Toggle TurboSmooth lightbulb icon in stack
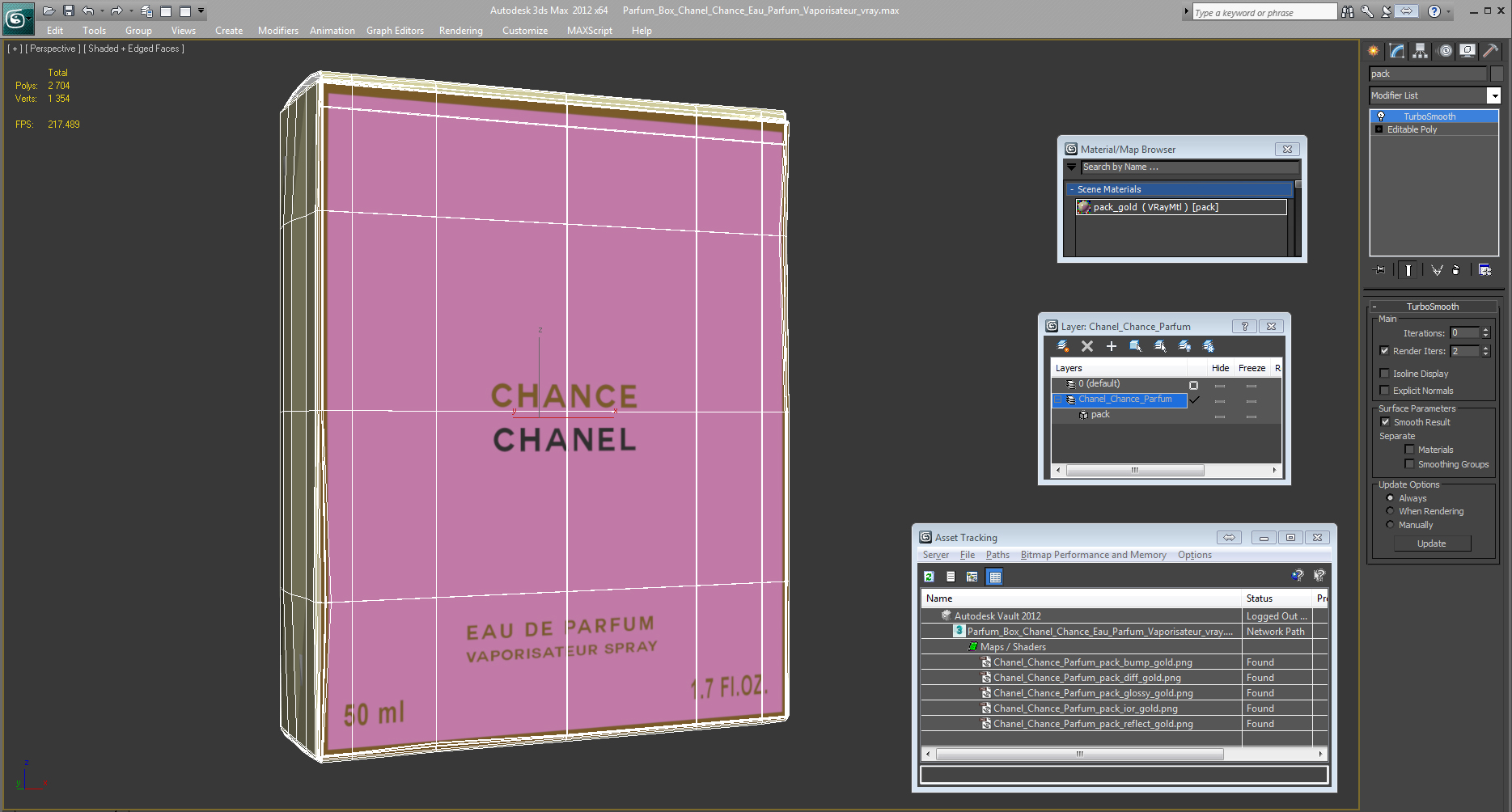Viewport: 1512px width, 812px height. pos(1381,116)
